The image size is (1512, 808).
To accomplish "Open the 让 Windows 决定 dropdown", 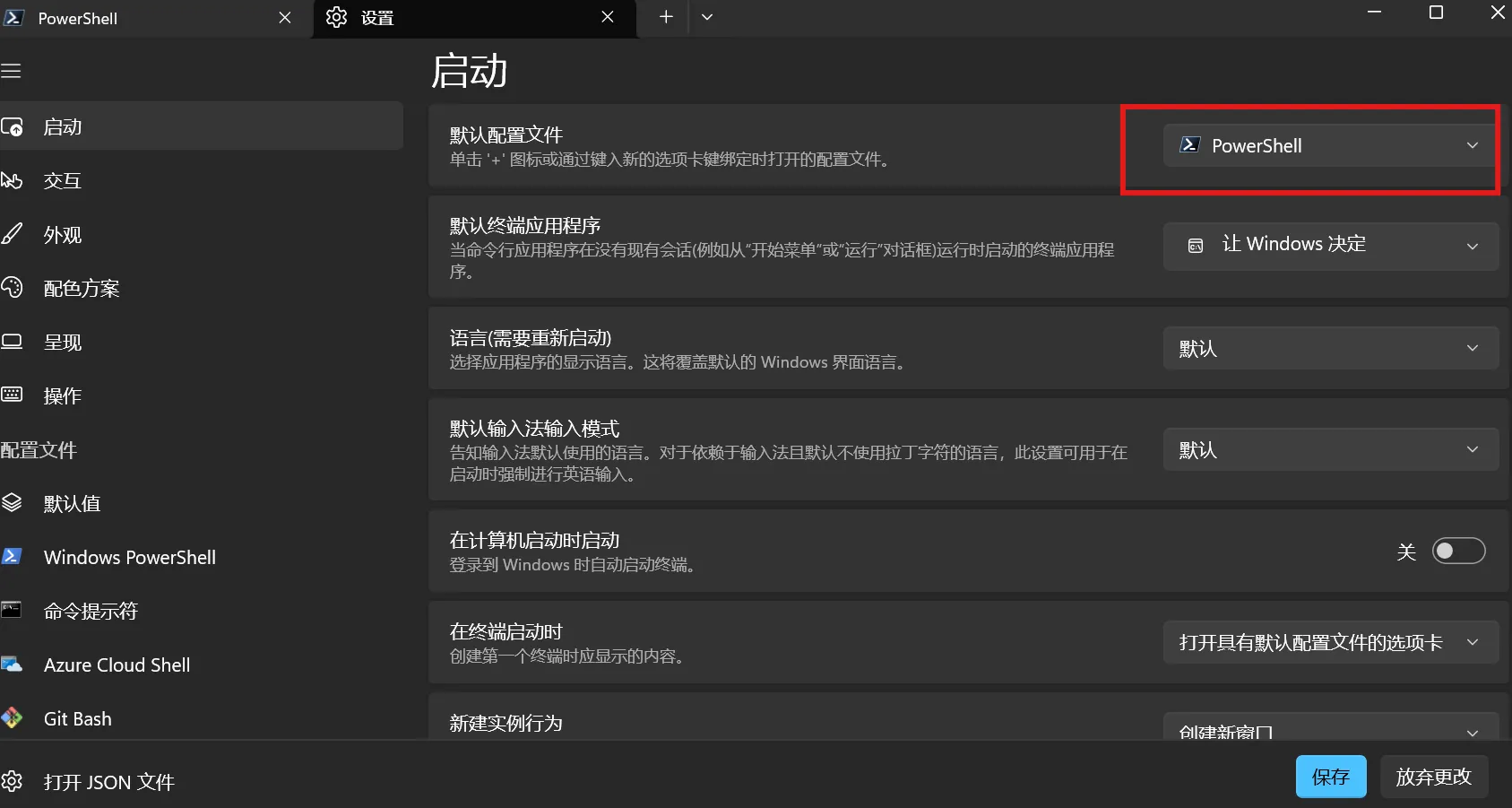I will click(x=1330, y=246).
